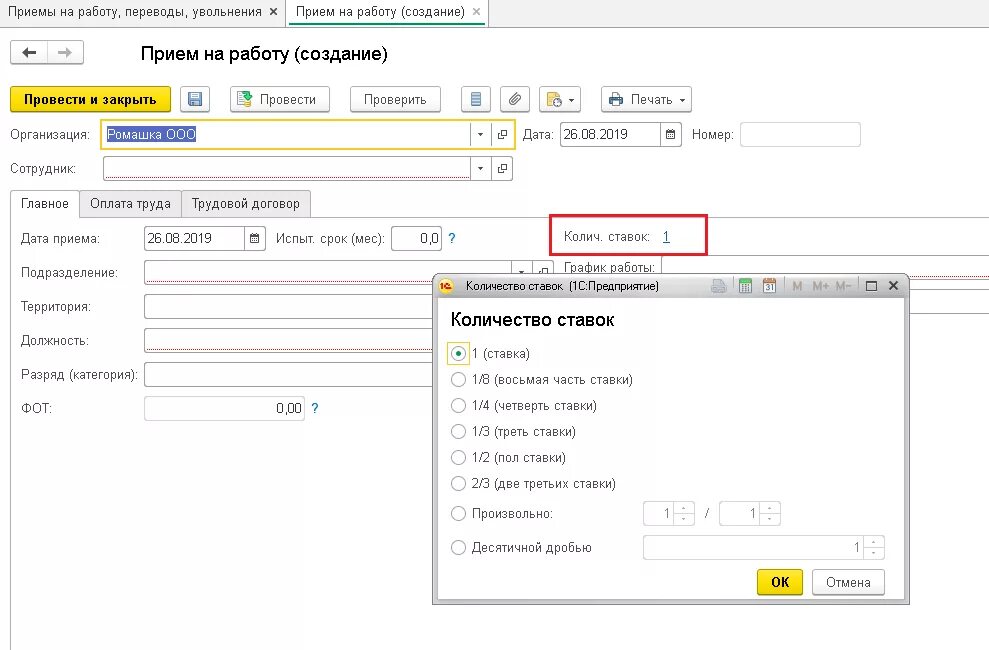Go forward with the right arrow button
The height and width of the screenshot is (650, 989).
click(x=65, y=52)
